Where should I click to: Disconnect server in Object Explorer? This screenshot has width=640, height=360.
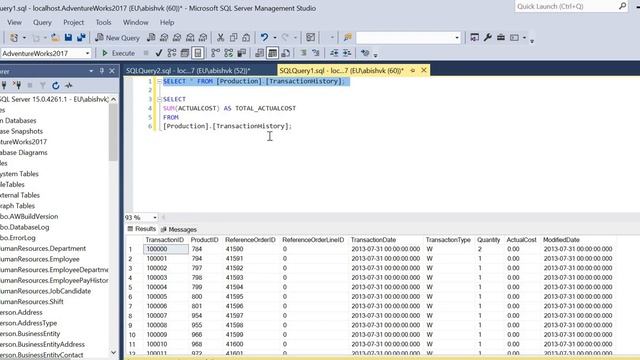(x=17, y=85)
